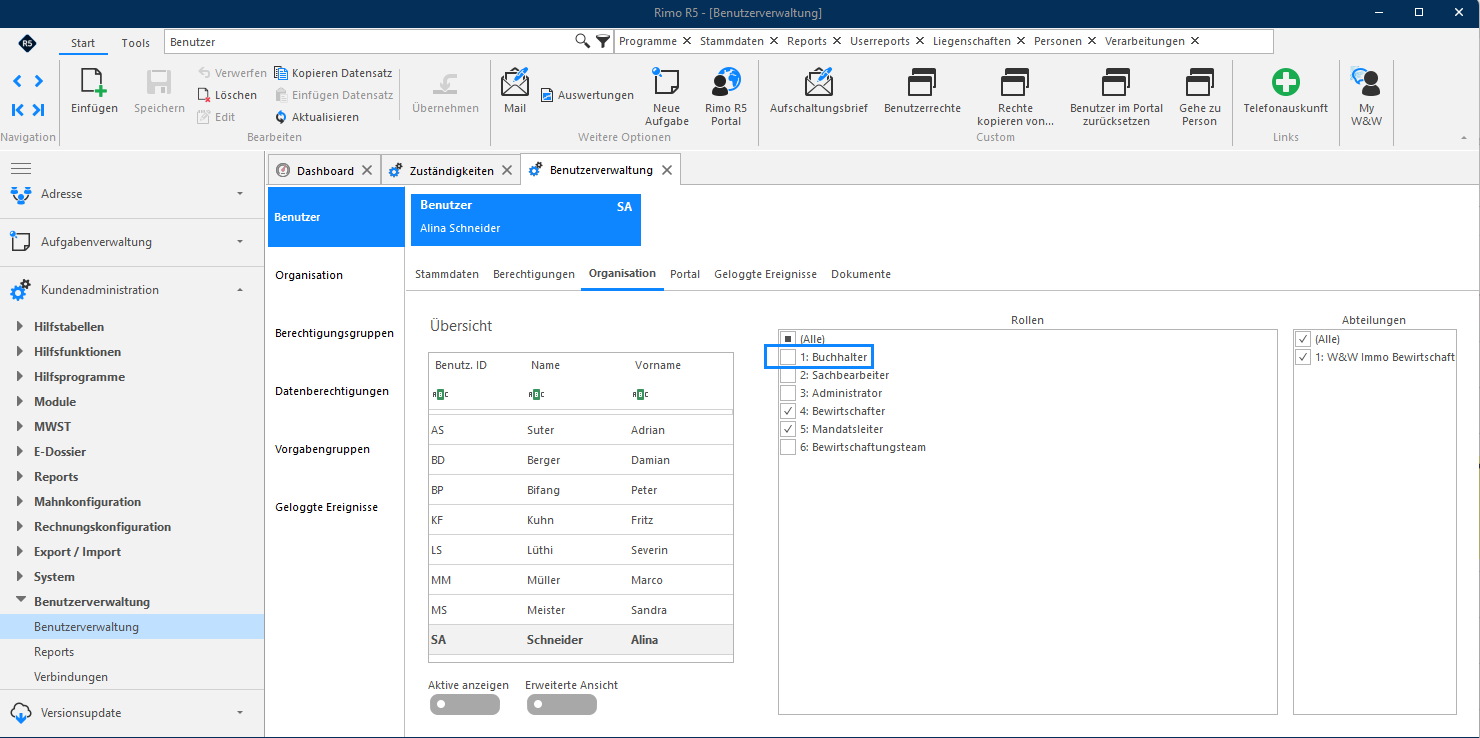Screen dimensions: 1480x738
Task: Open Telefonauskunft link
Action: click(1285, 90)
